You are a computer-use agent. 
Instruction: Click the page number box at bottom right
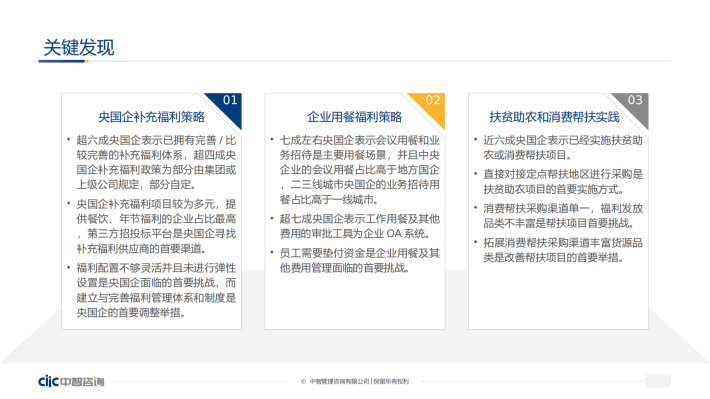coord(658,381)
